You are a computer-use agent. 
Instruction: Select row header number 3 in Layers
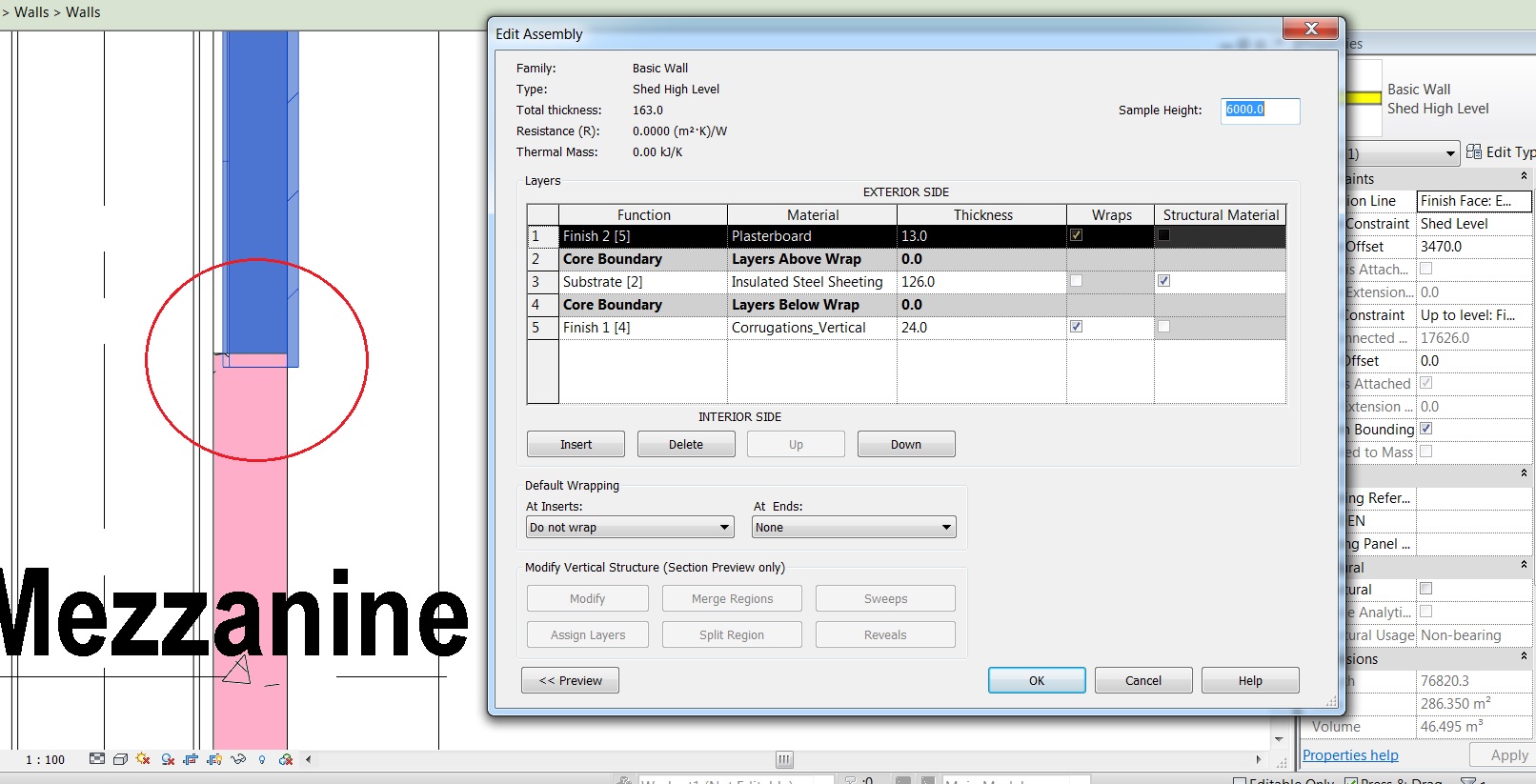[x=543, y=282]
